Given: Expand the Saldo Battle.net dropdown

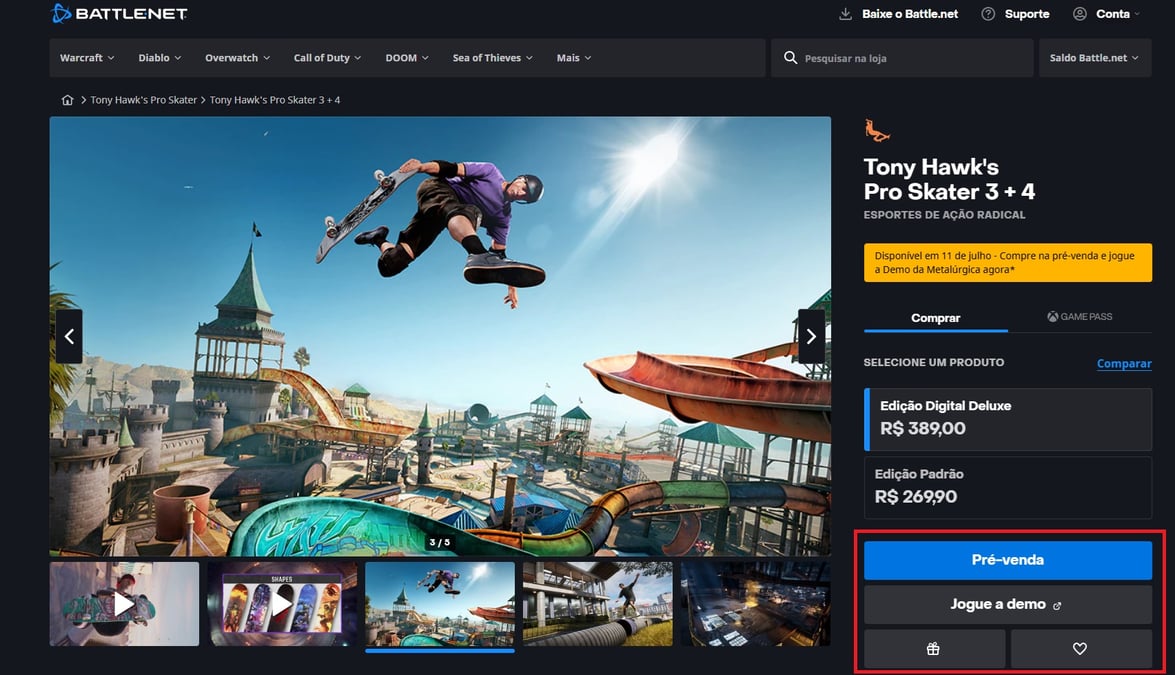Looking at the screenshot, I should pos(1094,58).
